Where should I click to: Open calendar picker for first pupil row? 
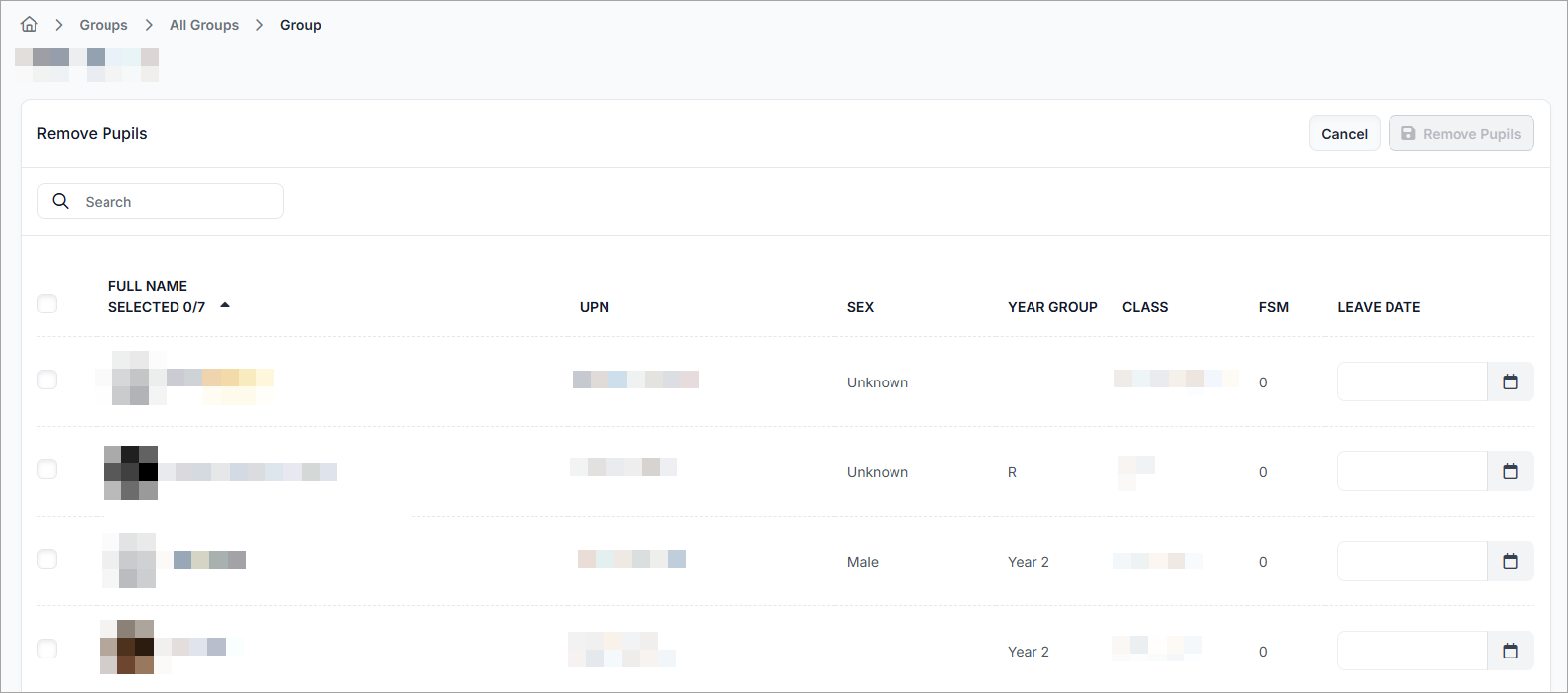tap(1510, 381)
